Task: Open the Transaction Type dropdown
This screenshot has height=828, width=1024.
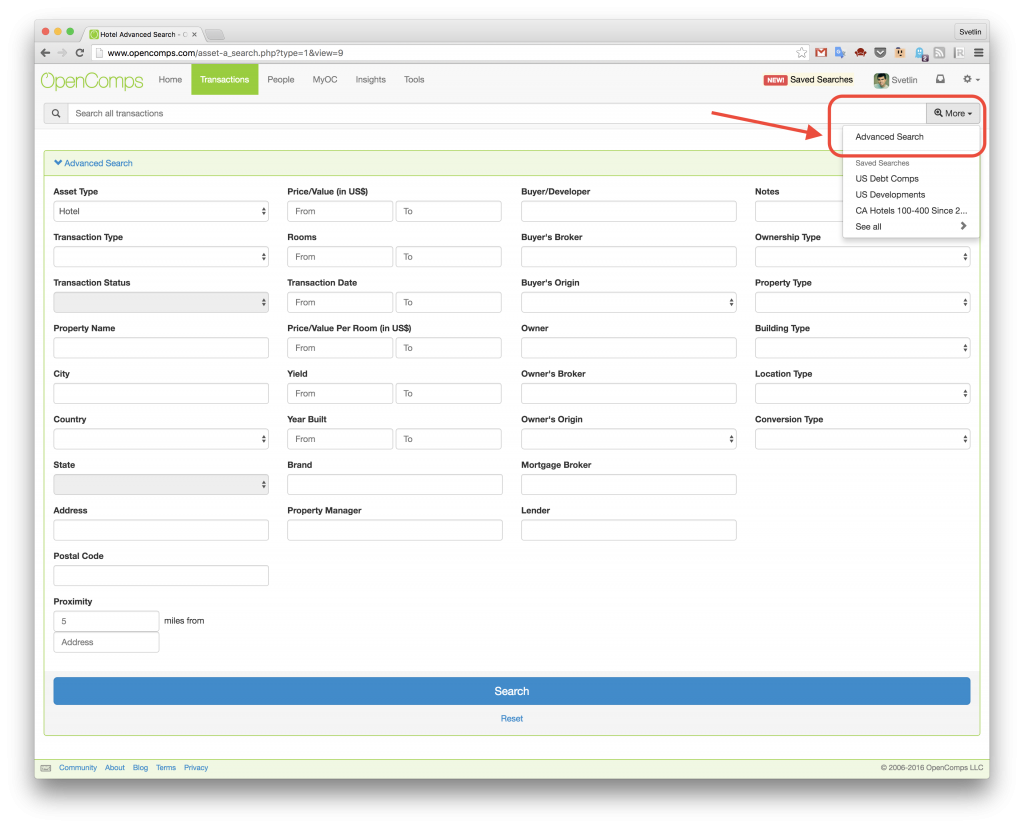Action: 161,257
